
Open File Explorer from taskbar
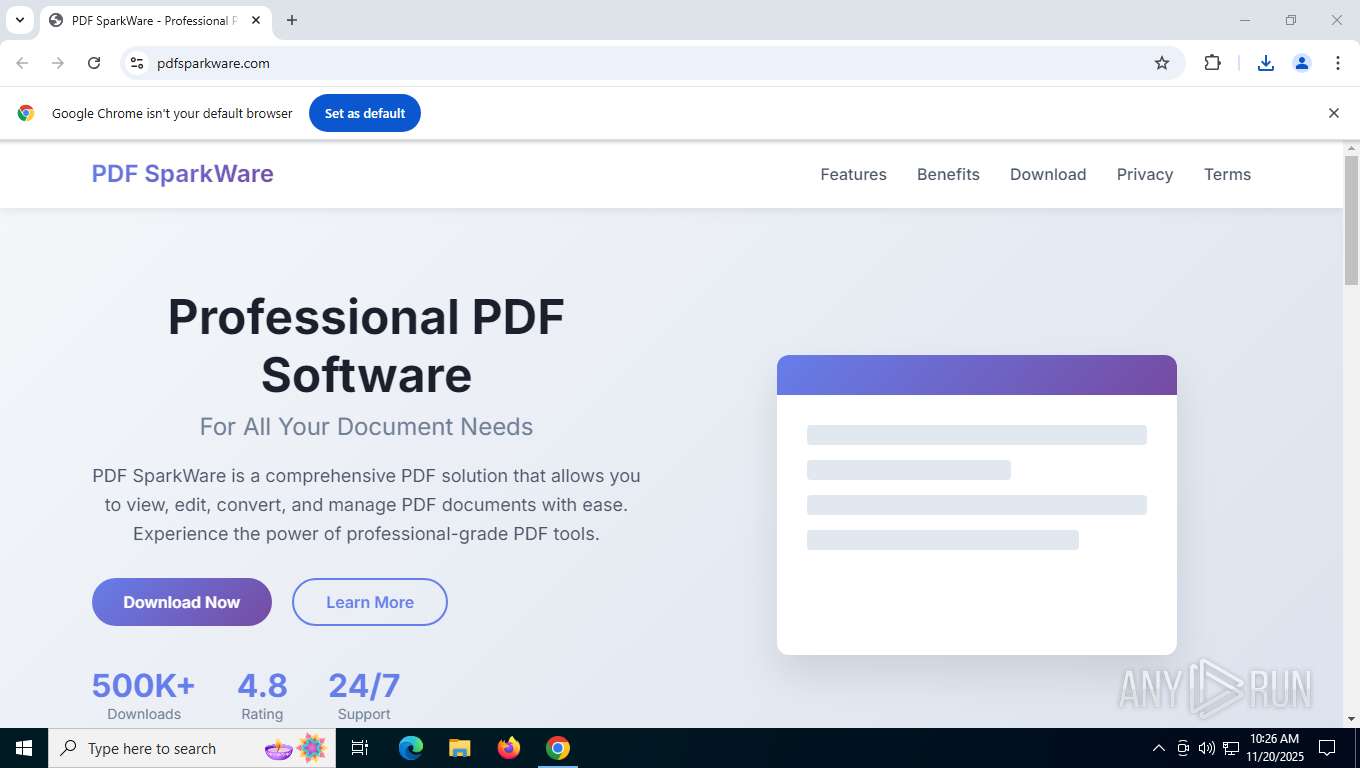click(x=459, y=748)
